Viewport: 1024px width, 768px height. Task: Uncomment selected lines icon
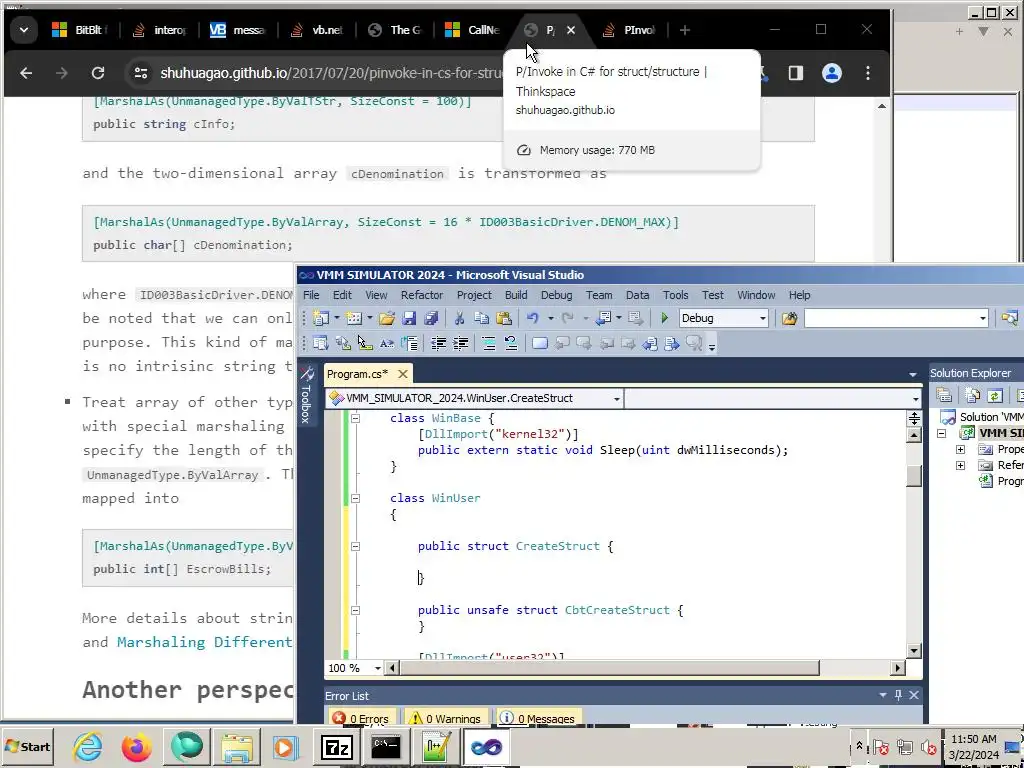point(511,344)
